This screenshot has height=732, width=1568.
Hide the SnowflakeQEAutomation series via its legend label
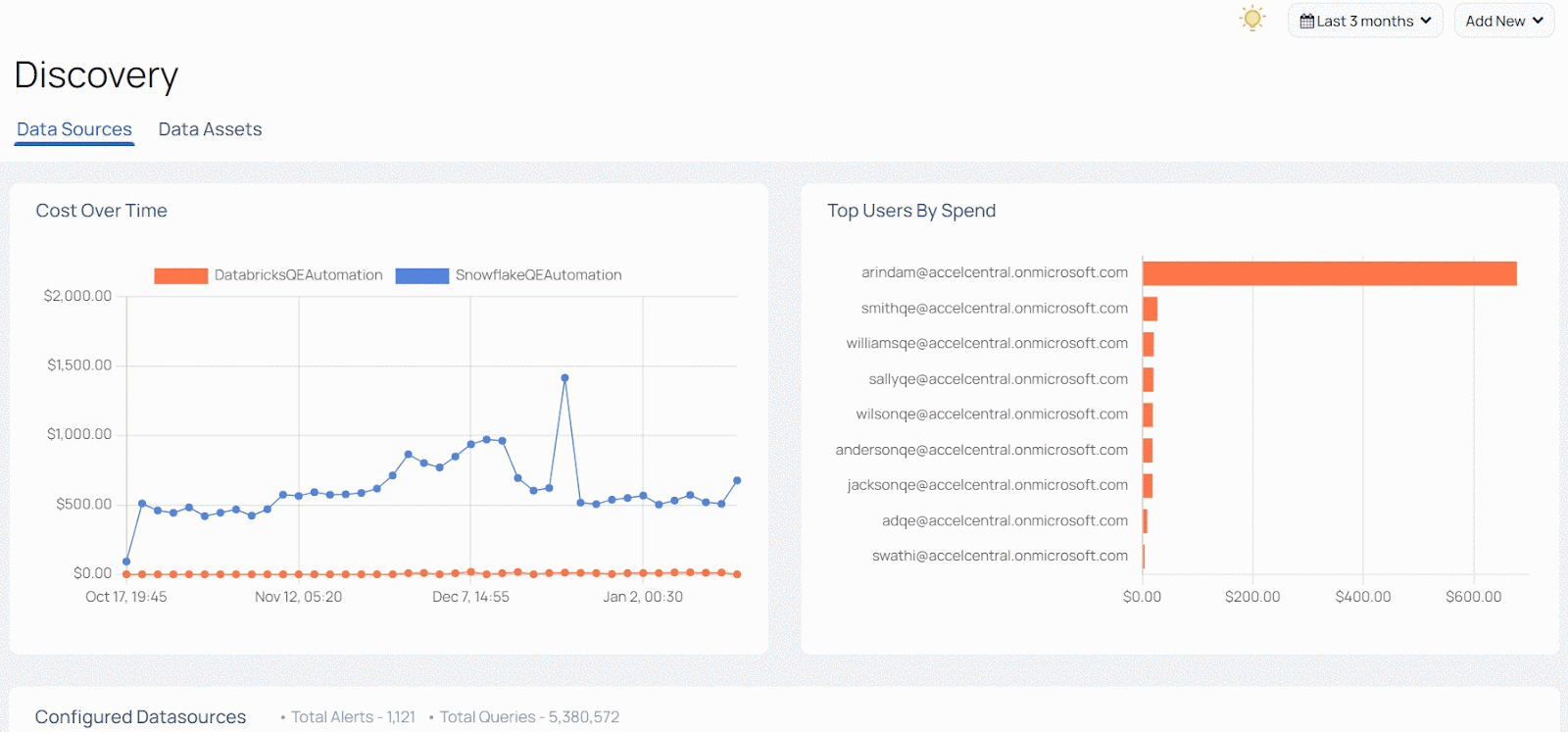click(538, 275)
